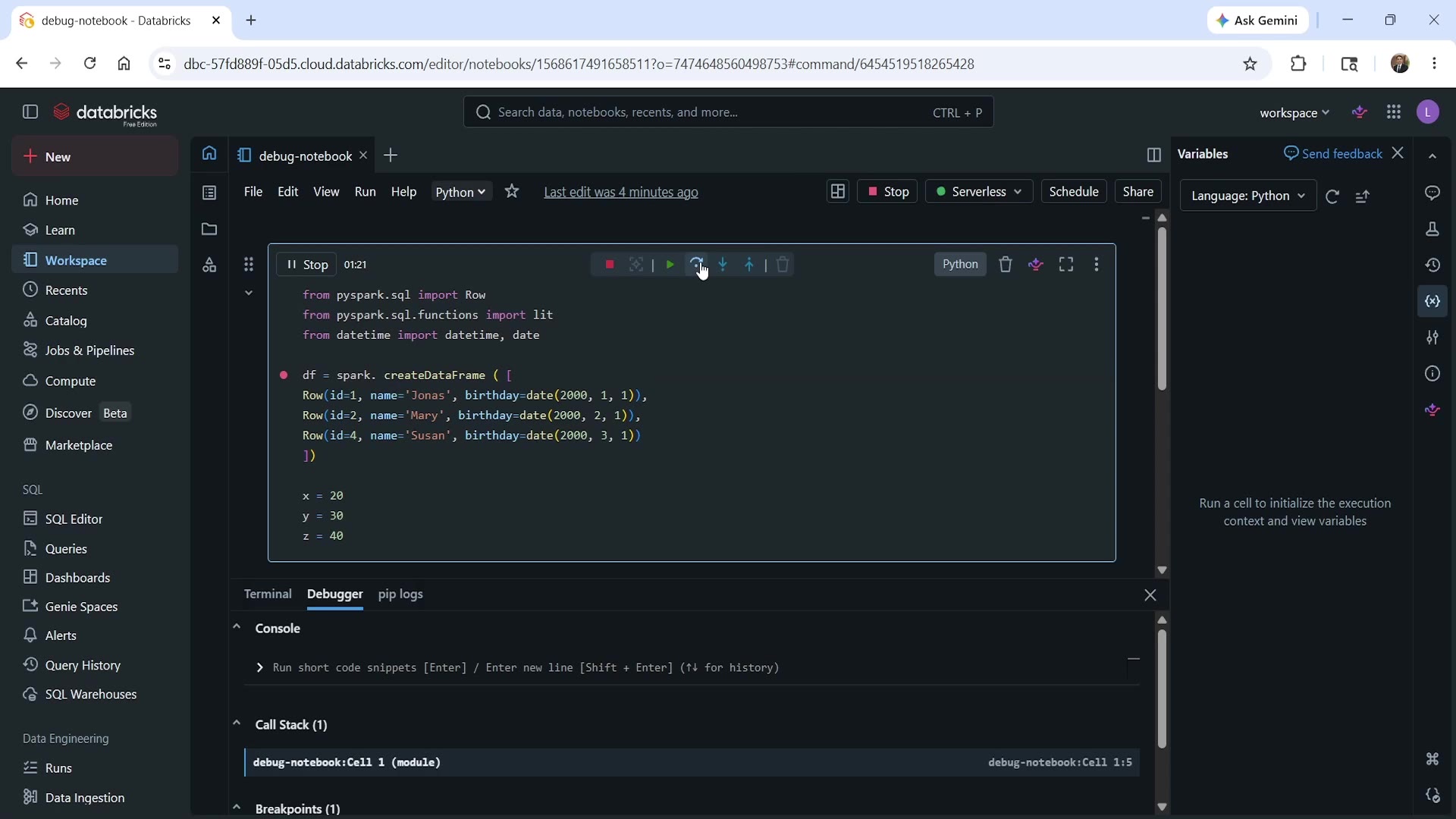
Task: Click the Continue (green play) debug button
Action: [x=670, y=265]
